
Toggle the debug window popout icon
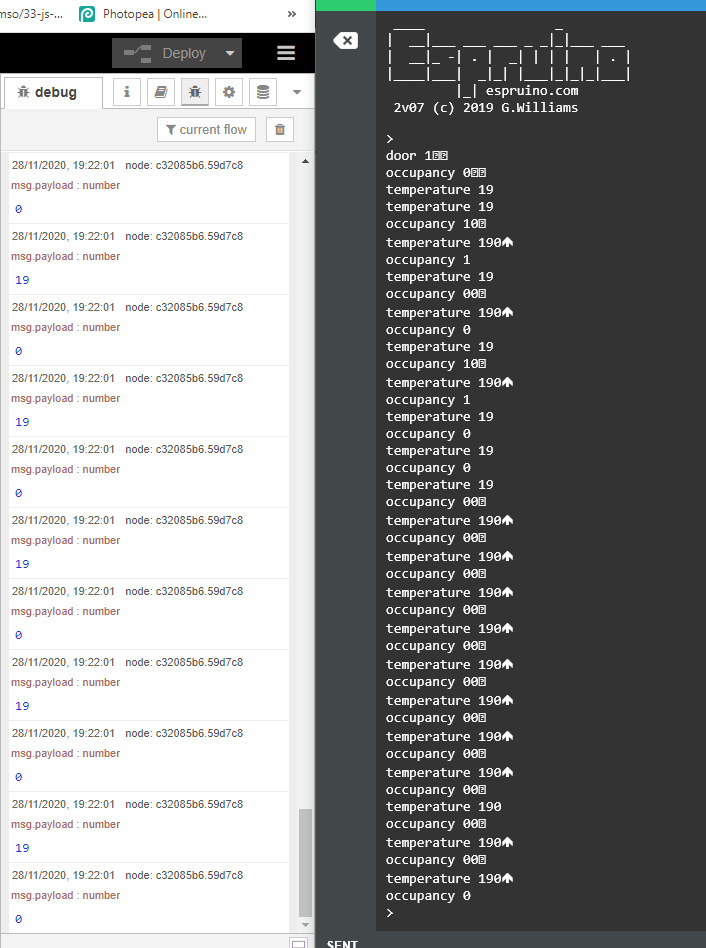(x=298, y=943)
